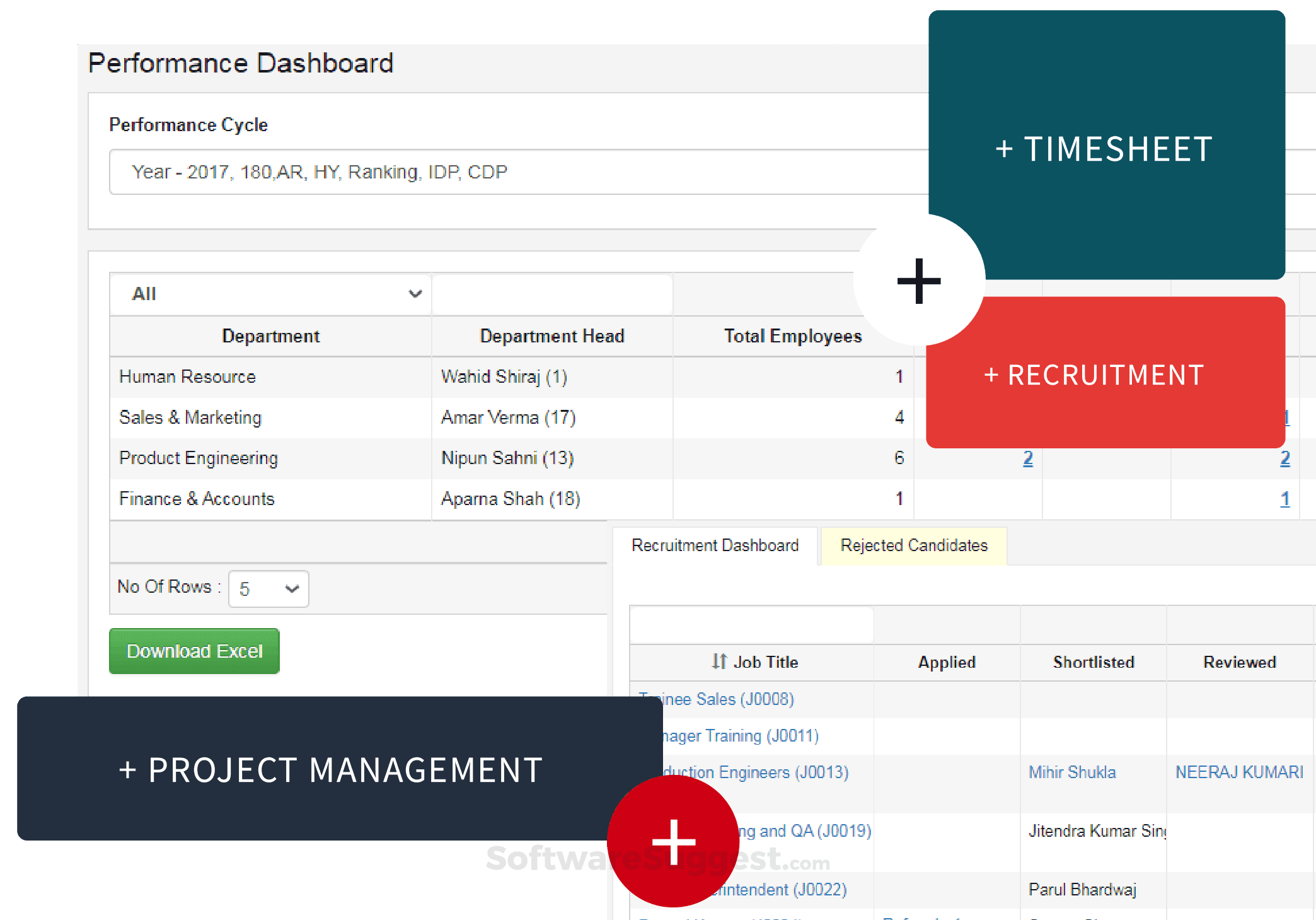This screenshot has height=920, width=1316.
Task: Click the white circular plus icon
Action: (x=918, y=282)
